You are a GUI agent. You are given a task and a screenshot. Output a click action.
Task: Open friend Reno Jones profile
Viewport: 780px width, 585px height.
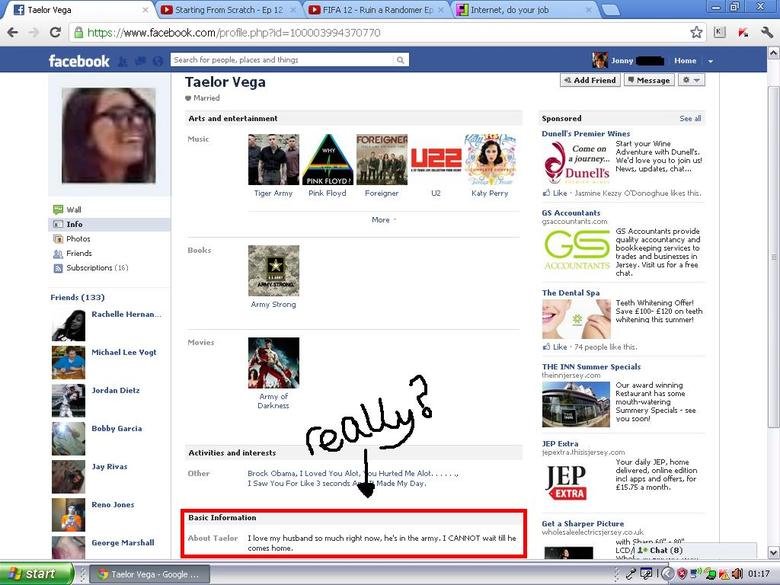coord(113,504)
